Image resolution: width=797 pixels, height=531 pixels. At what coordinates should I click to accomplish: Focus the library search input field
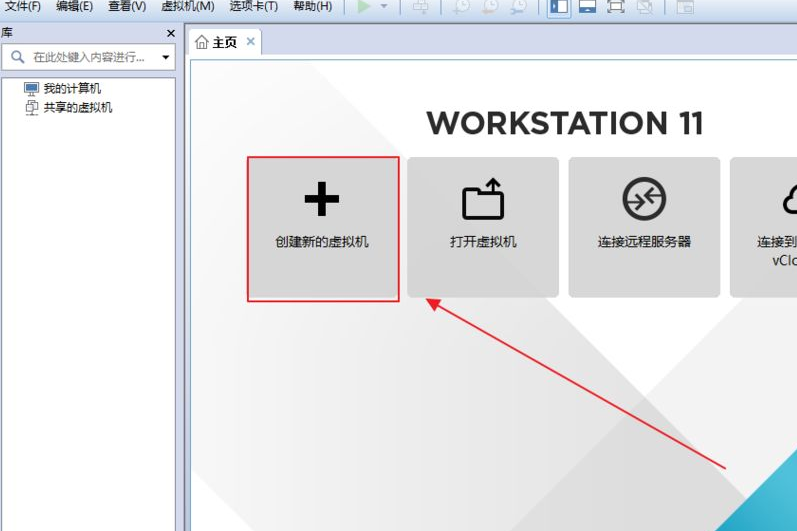pyautogui.click(x=89, y=57)
